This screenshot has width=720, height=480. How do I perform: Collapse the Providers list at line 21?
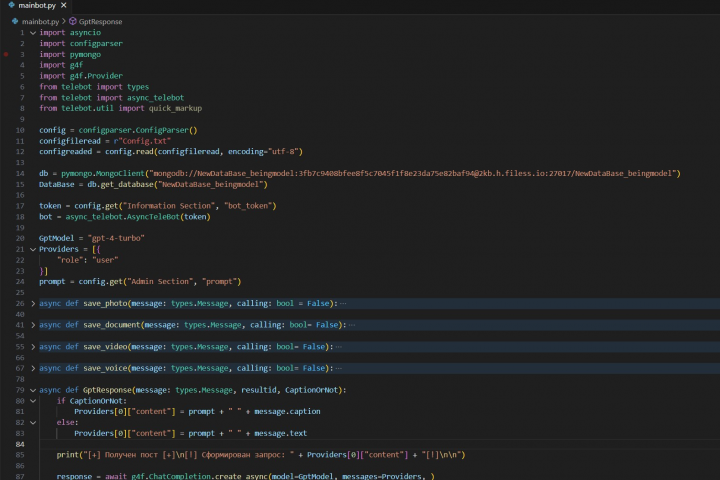(33, 249)
